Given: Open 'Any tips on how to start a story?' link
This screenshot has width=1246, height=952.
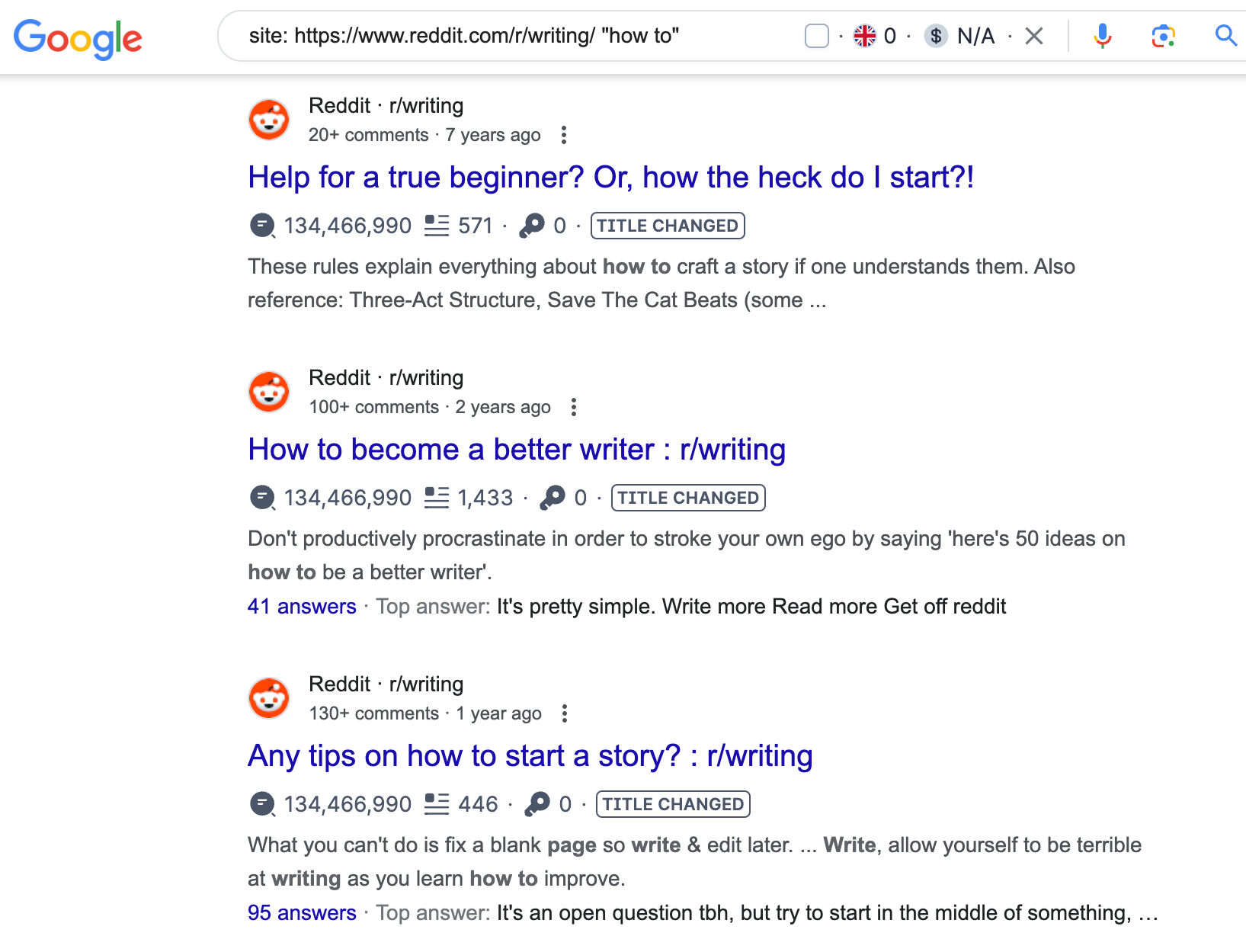Looking at the screenshot, I should pyautogui.click(x=530, y=756).
